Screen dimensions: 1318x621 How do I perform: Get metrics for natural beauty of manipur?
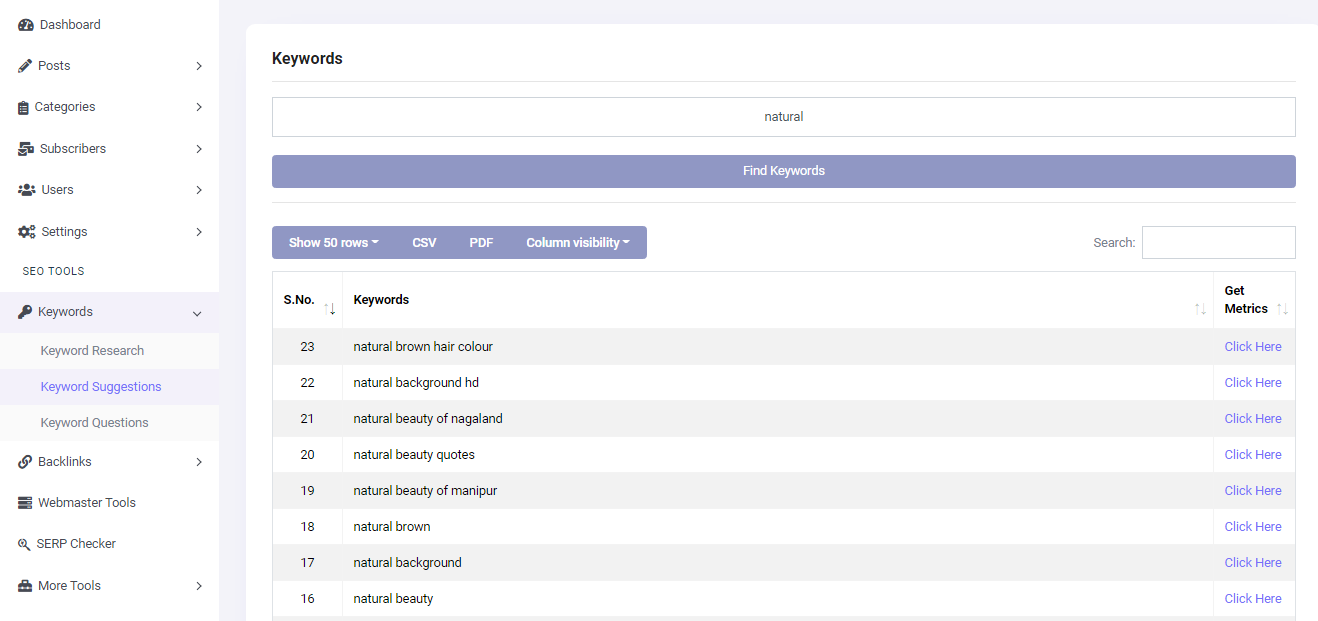click(1253, 491)
